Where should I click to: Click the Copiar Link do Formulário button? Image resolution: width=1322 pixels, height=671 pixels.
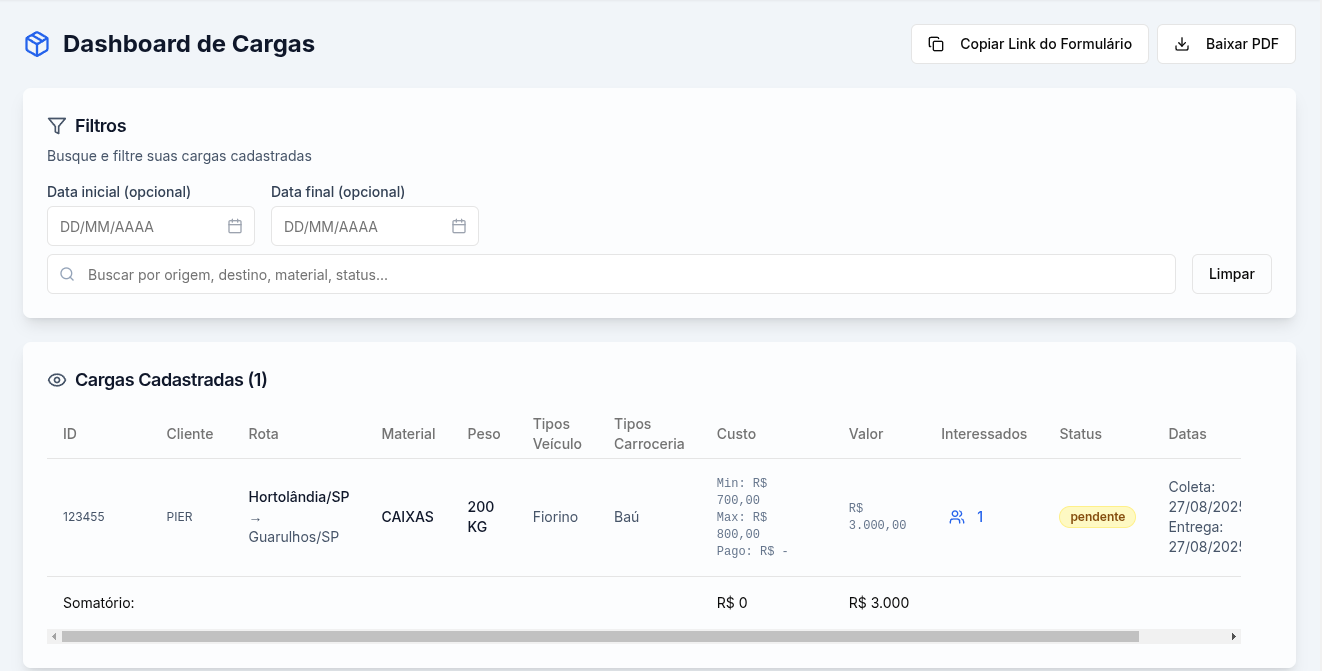tap(1029, 44)
